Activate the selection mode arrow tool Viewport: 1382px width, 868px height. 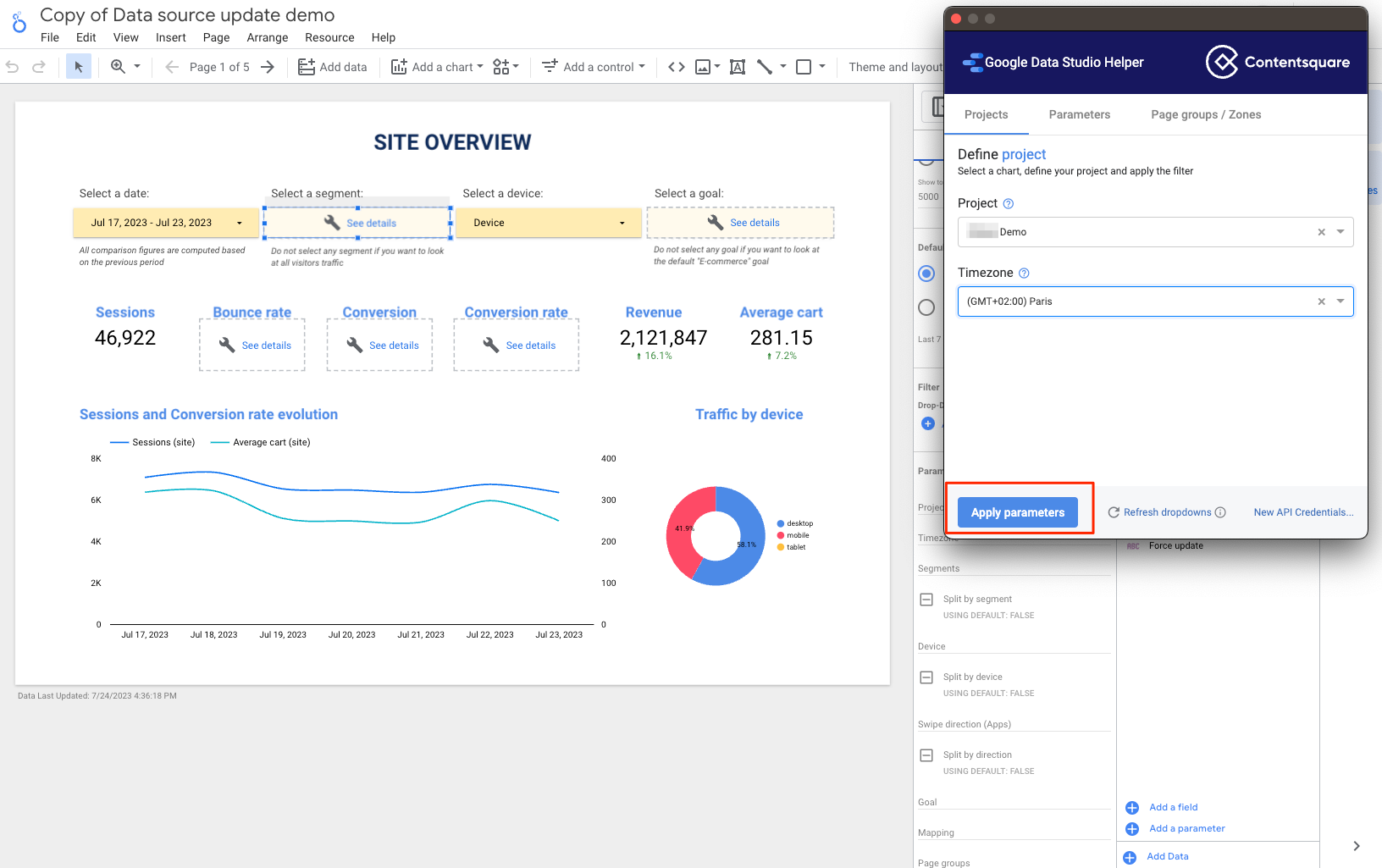[79, 67]
